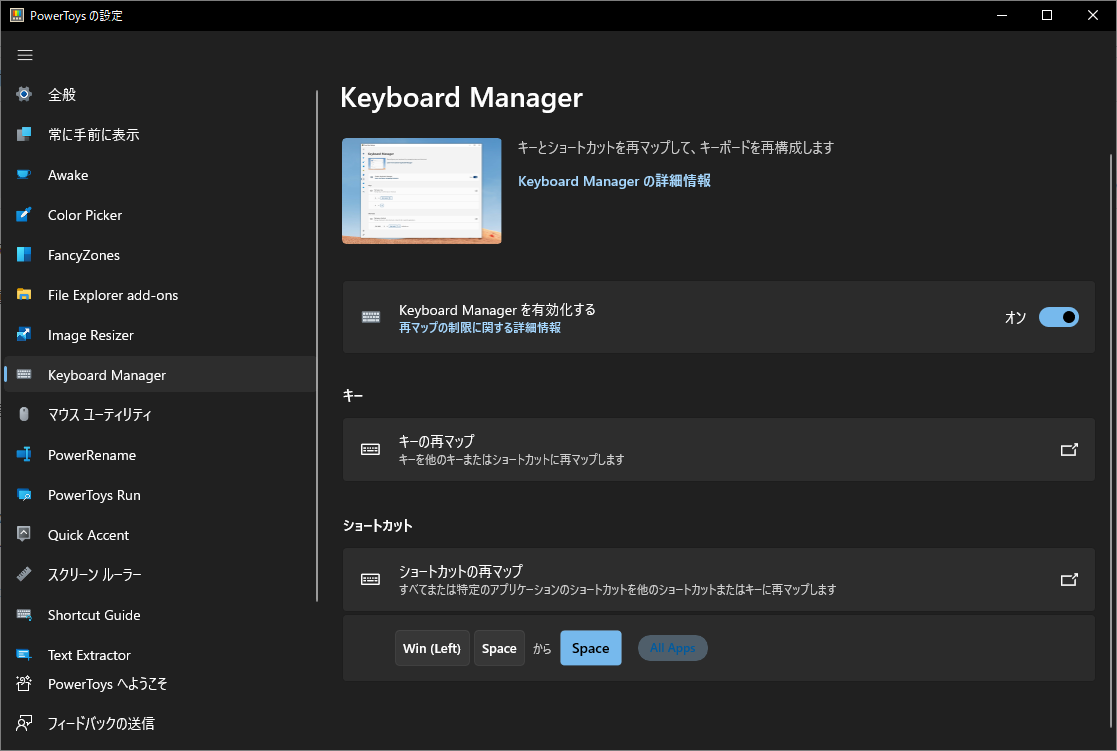The height and width of the screenshot is (751, 1117).
Task: Launch キーの再マップ with its pop-out icon
Action: 1069,449
